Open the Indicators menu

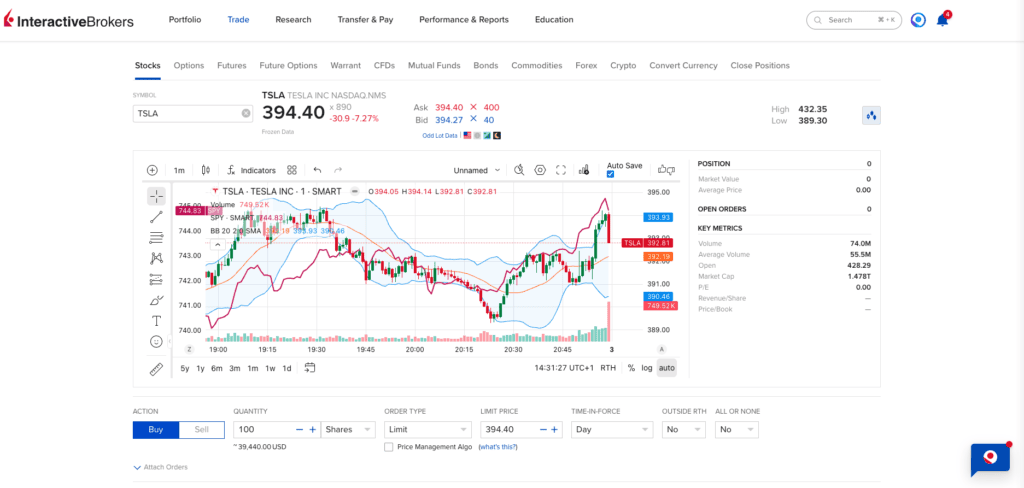251,170
